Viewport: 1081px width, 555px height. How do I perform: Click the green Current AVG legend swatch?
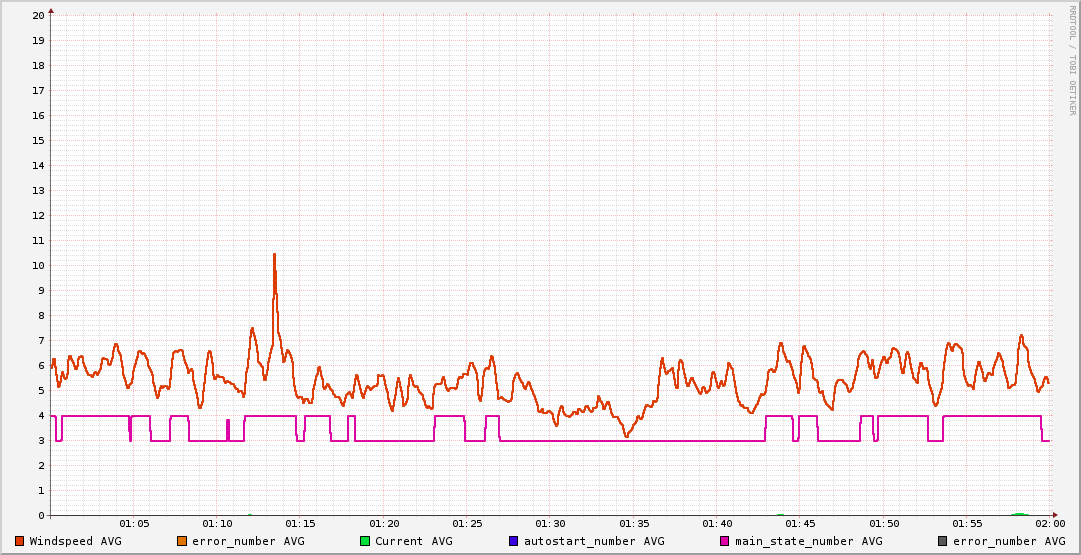click(365, 541)
